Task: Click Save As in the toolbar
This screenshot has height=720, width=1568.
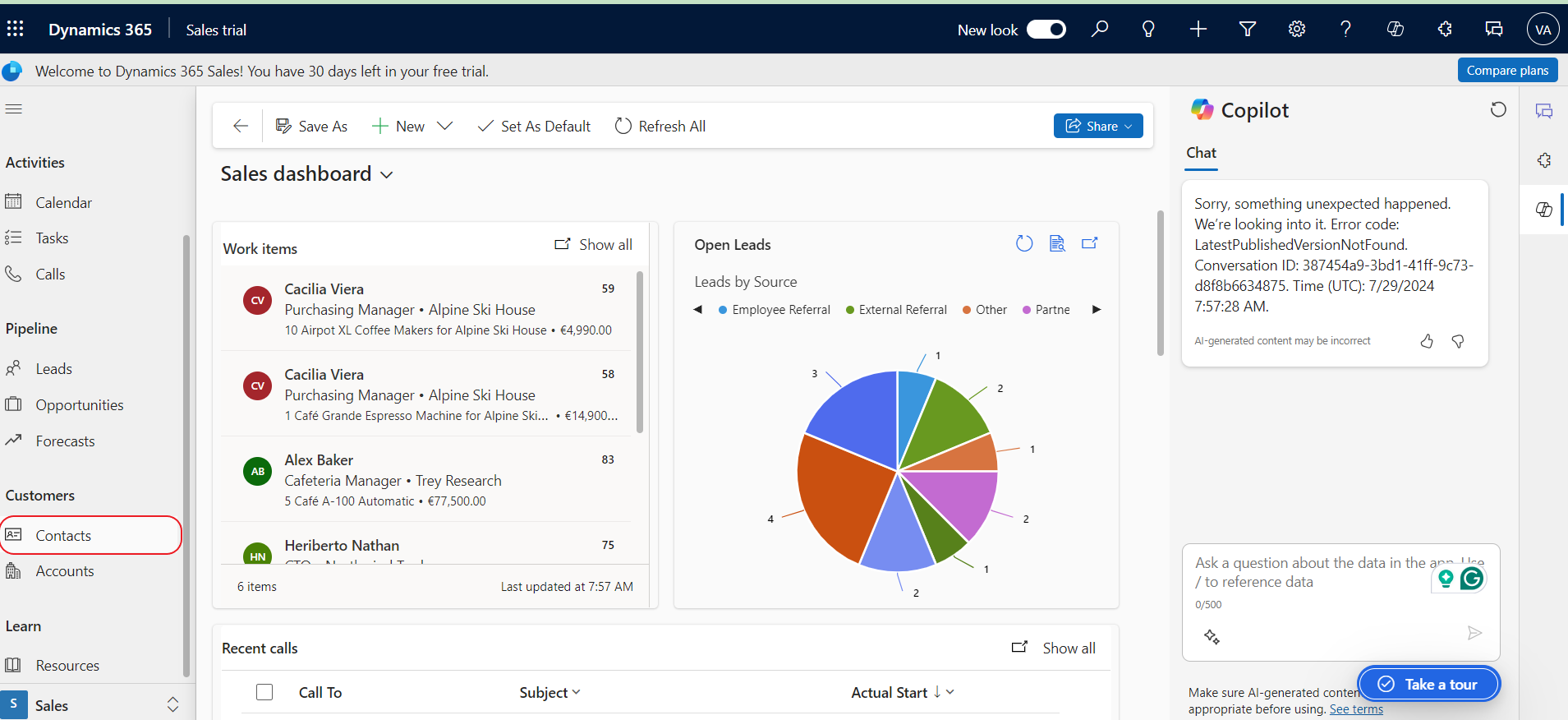Action: pyautogui.click(x=311, y=126)
